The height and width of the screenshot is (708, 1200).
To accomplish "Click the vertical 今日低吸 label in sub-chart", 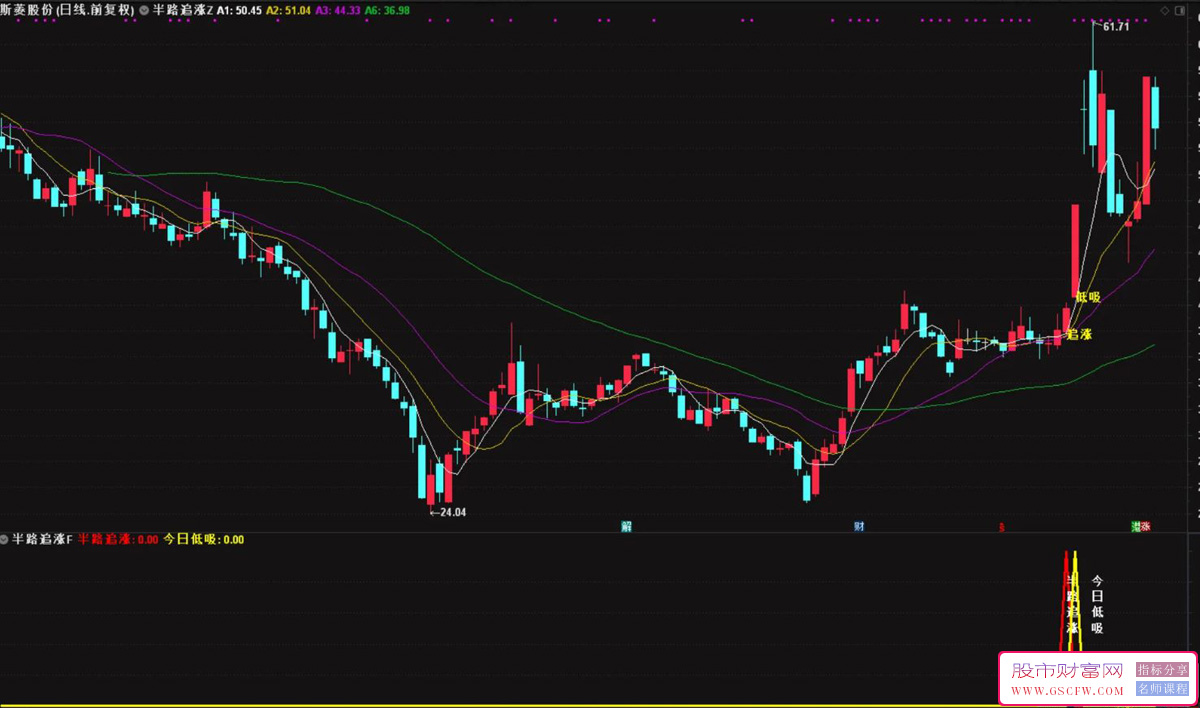I will tap(1097, 604).
